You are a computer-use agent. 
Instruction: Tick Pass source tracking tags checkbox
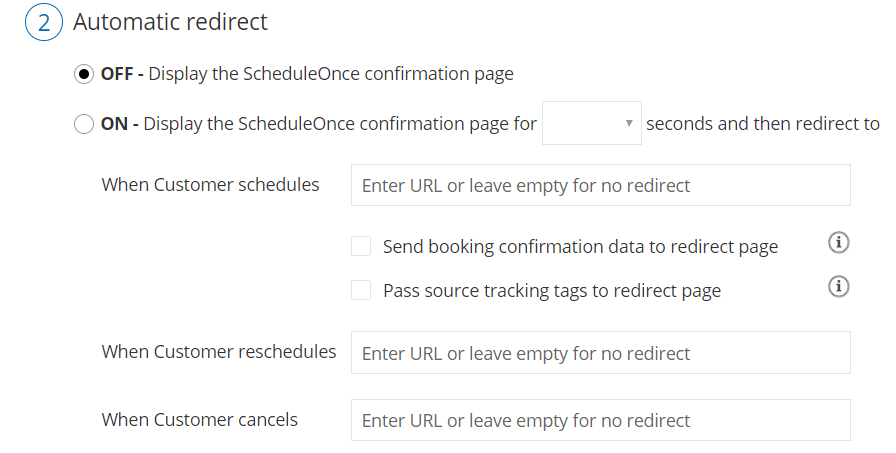point(361,290)
